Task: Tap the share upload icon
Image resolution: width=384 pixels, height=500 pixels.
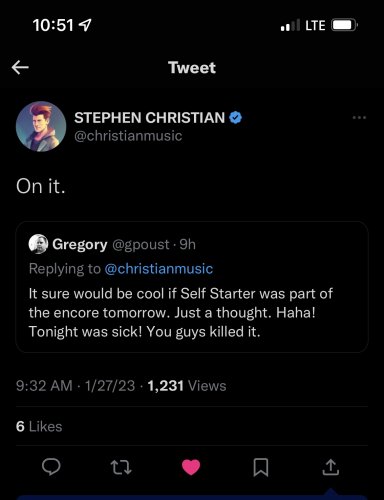Action: coord(331,467)
